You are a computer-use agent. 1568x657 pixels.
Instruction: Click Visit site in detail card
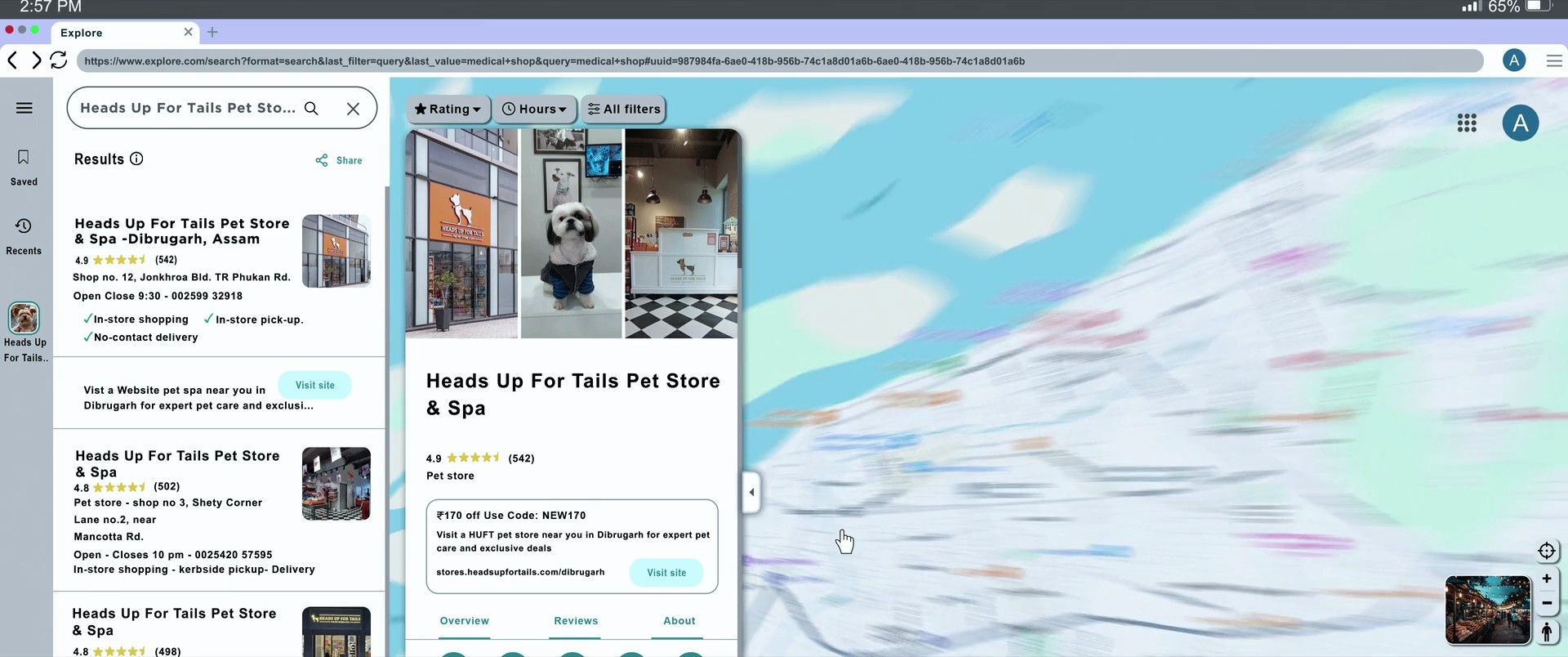coord(666,573)
